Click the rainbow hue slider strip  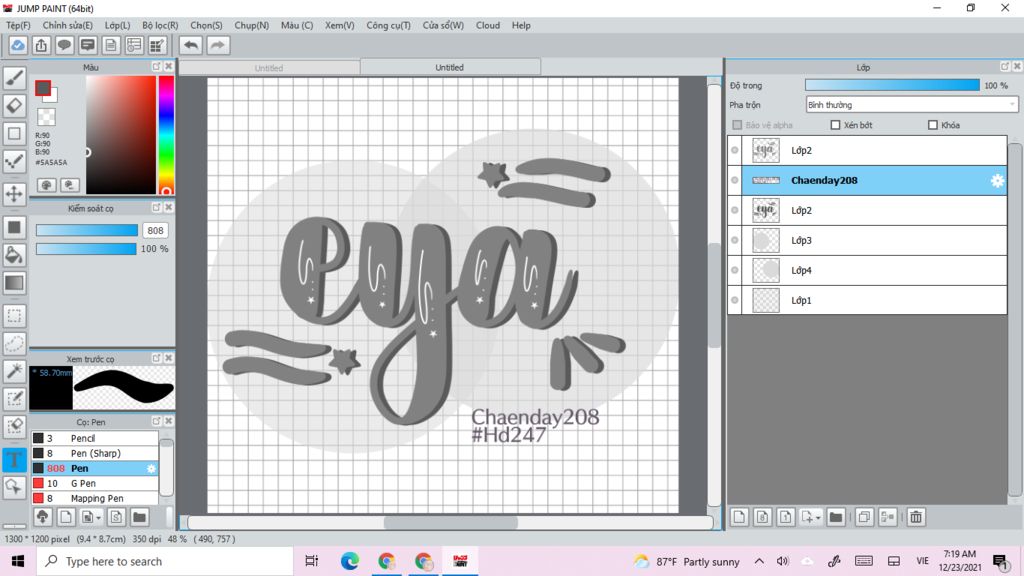[166, 135]
